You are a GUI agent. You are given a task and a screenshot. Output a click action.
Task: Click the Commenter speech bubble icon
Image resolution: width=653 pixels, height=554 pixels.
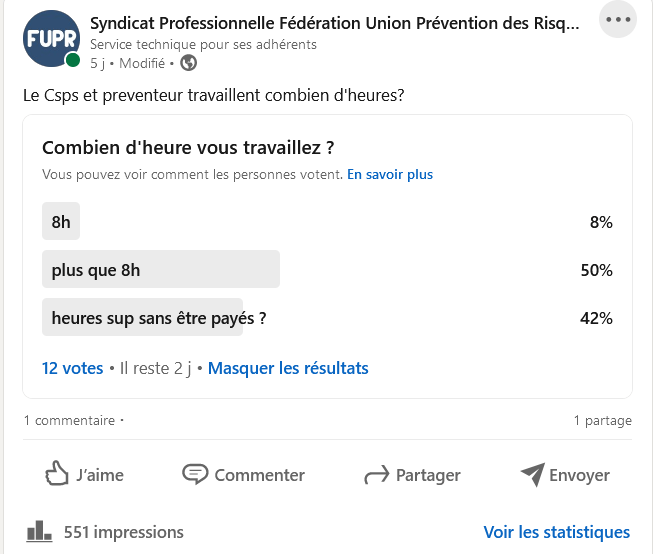click(x=194, y=475)
